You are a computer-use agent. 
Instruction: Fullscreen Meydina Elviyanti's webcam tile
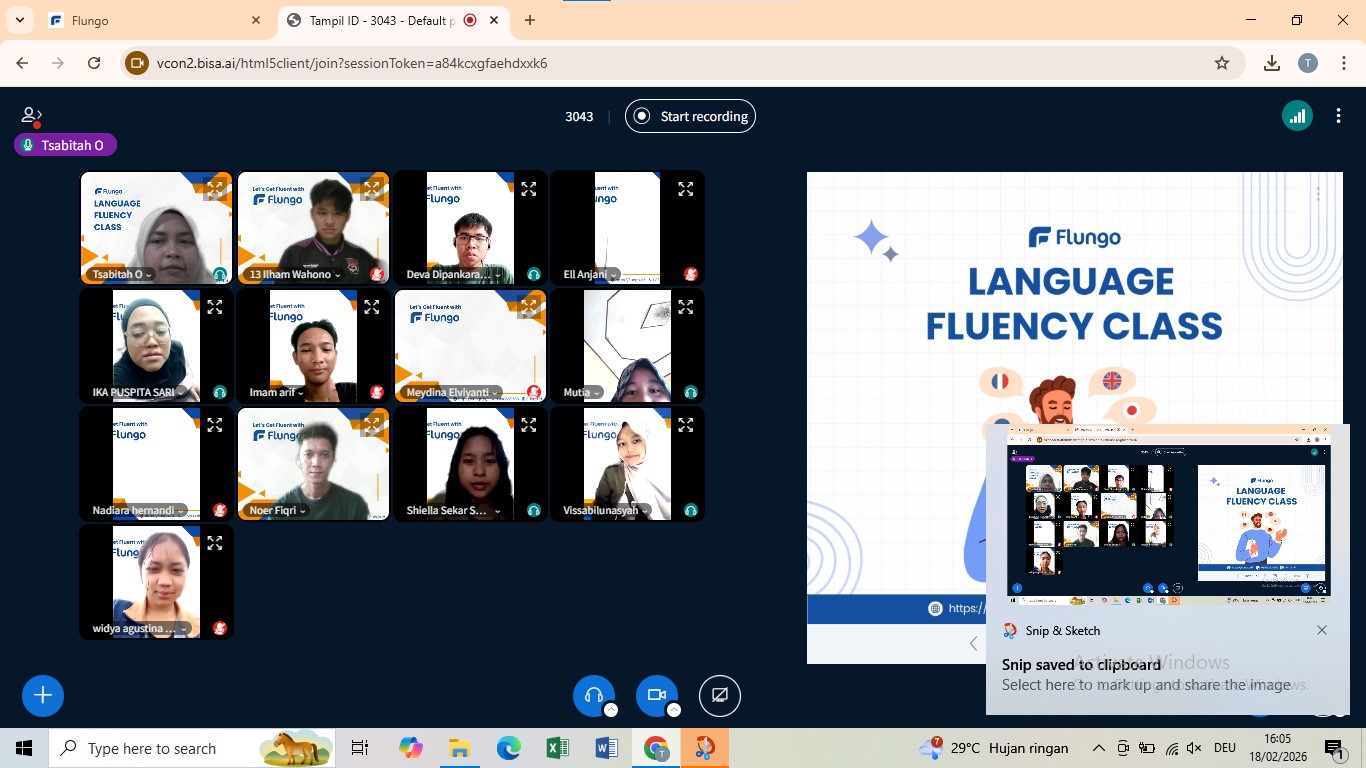tap(529, 306)
